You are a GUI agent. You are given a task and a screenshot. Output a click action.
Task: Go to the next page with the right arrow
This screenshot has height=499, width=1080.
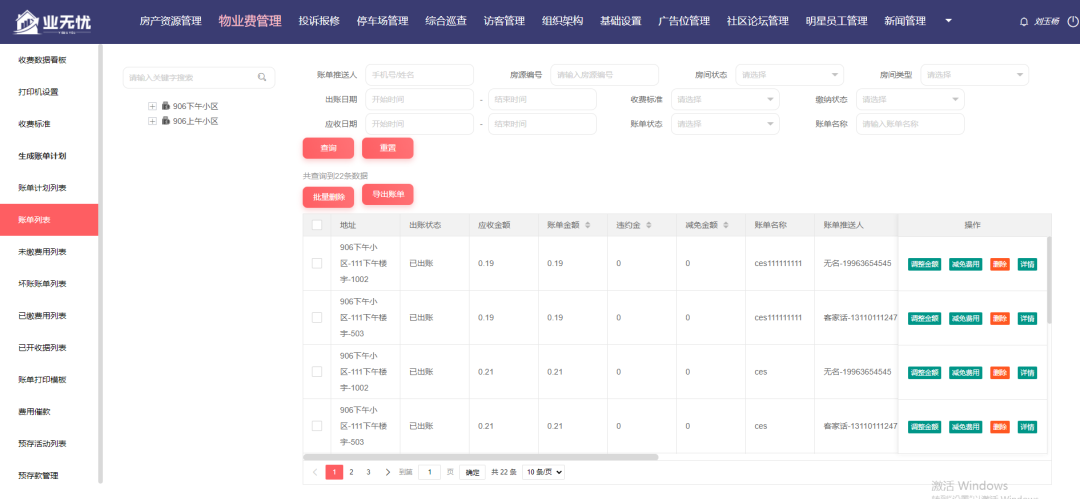pyautogui.click(x=388, y=472)
